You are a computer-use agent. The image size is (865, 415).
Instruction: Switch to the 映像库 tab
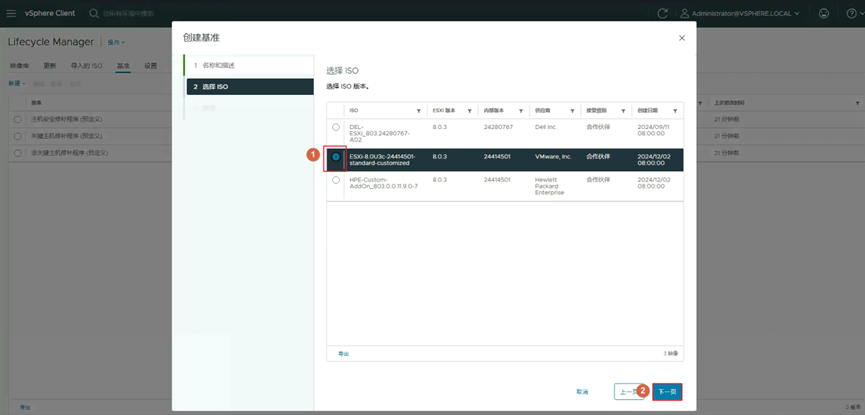[19, 66]
